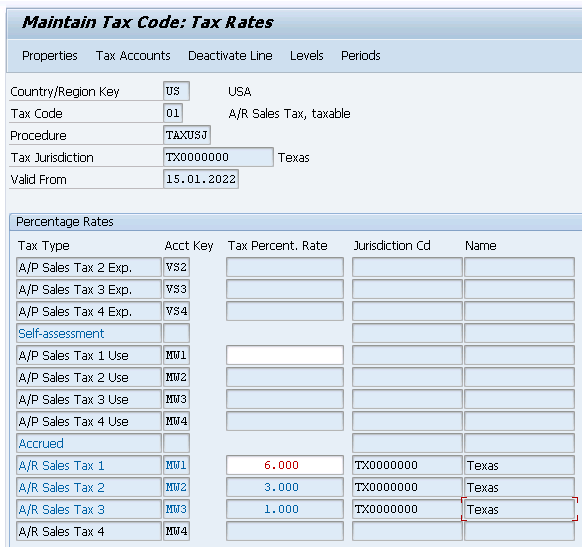
Task: Click the Procedure field TAXUSJ
Action: [187, 135]
